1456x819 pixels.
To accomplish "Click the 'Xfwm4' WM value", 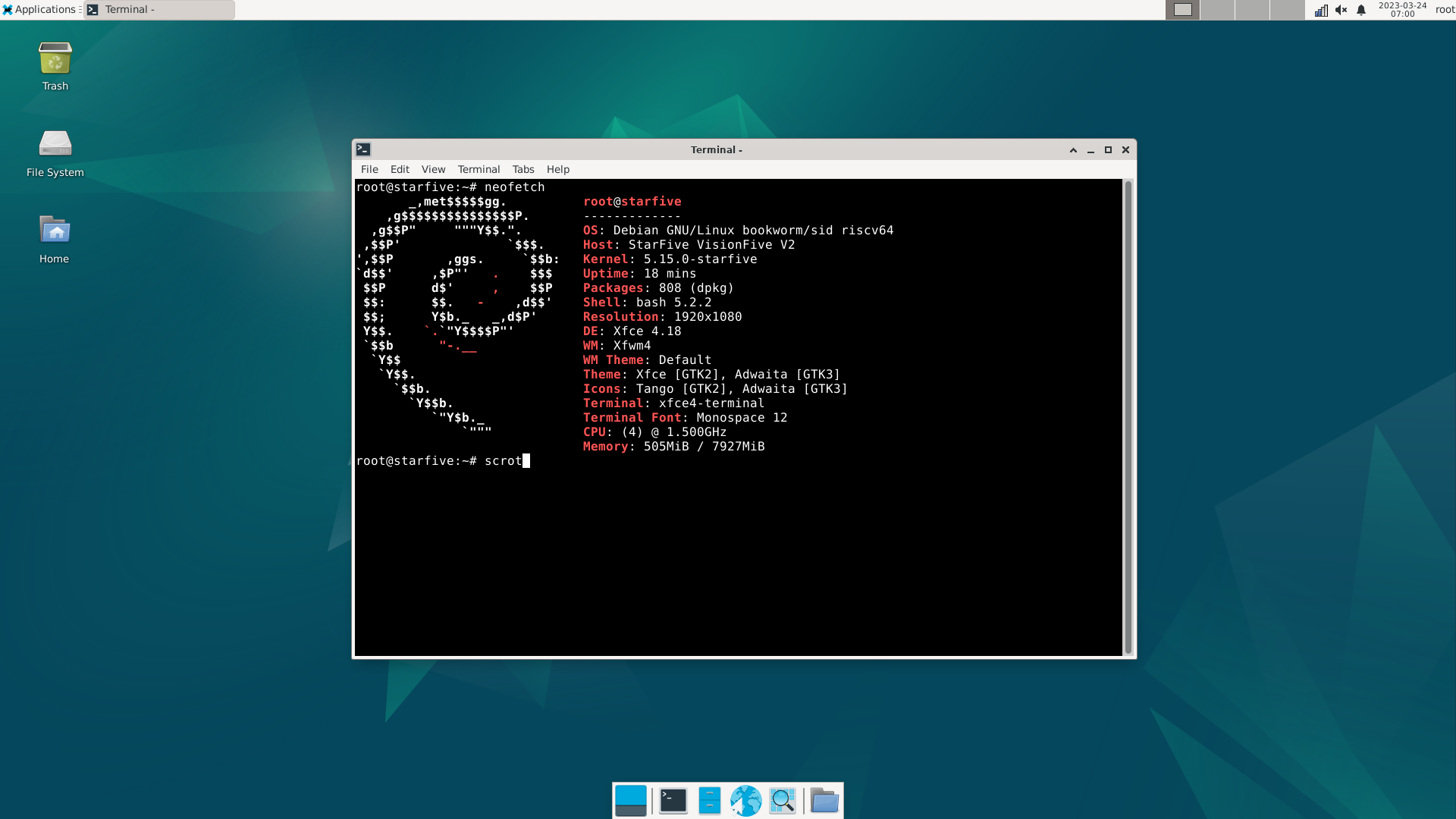I will pos(632,346).
